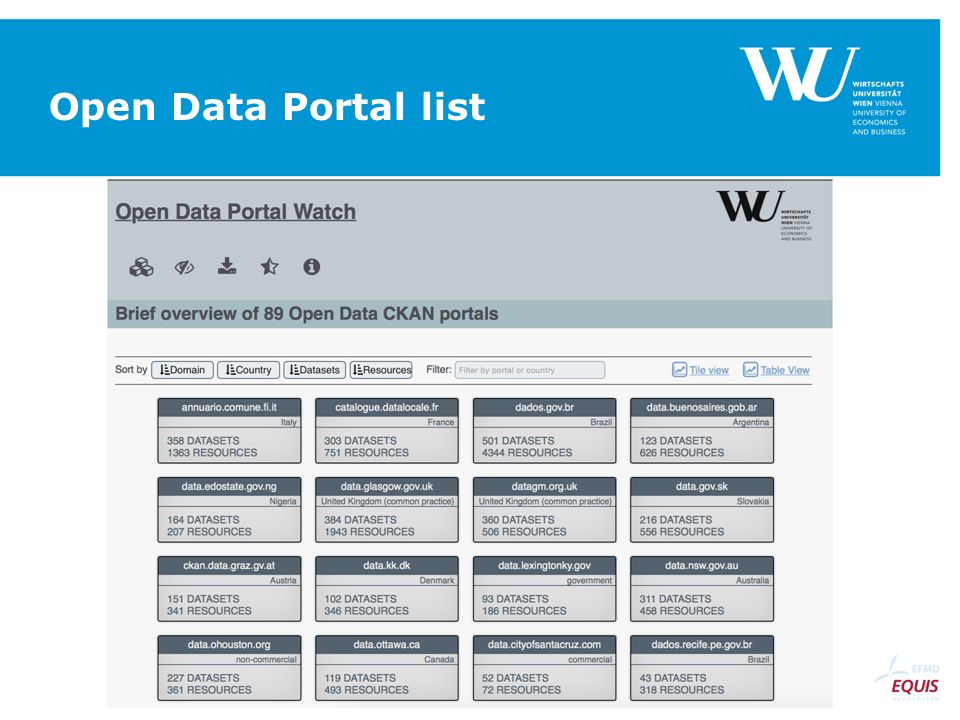
Task: Open the catalogue.datalocale.fr portal tile
Action: [x=386, y=430]
